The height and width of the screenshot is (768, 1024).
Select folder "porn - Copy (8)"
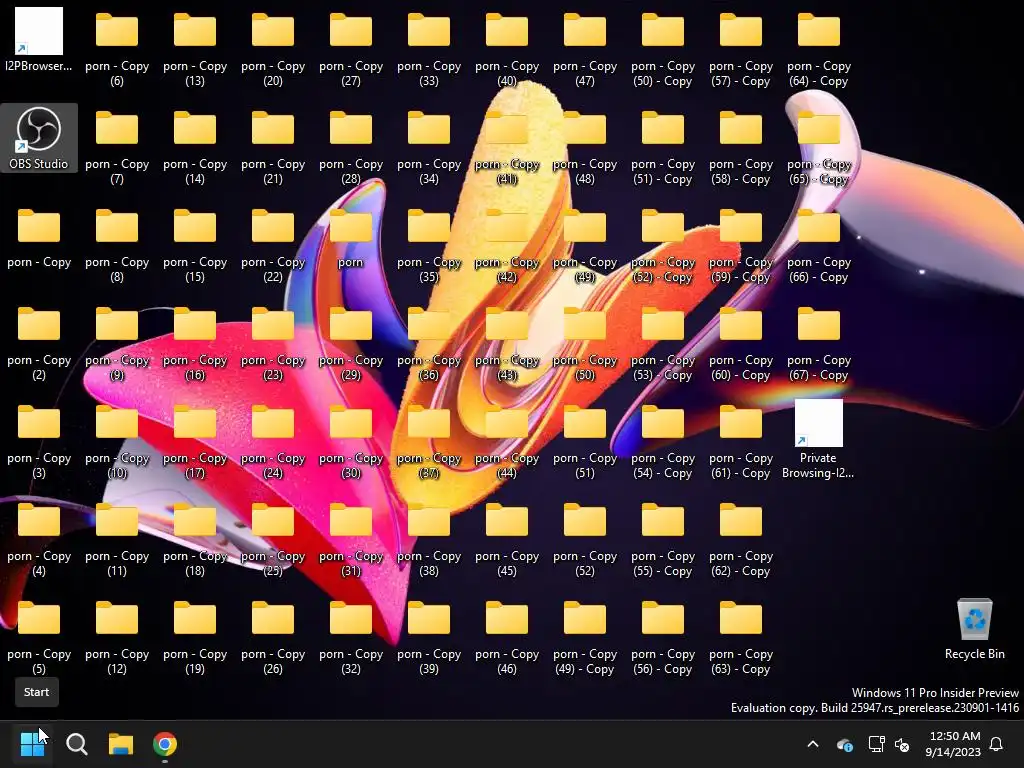(x=117, y=246)
